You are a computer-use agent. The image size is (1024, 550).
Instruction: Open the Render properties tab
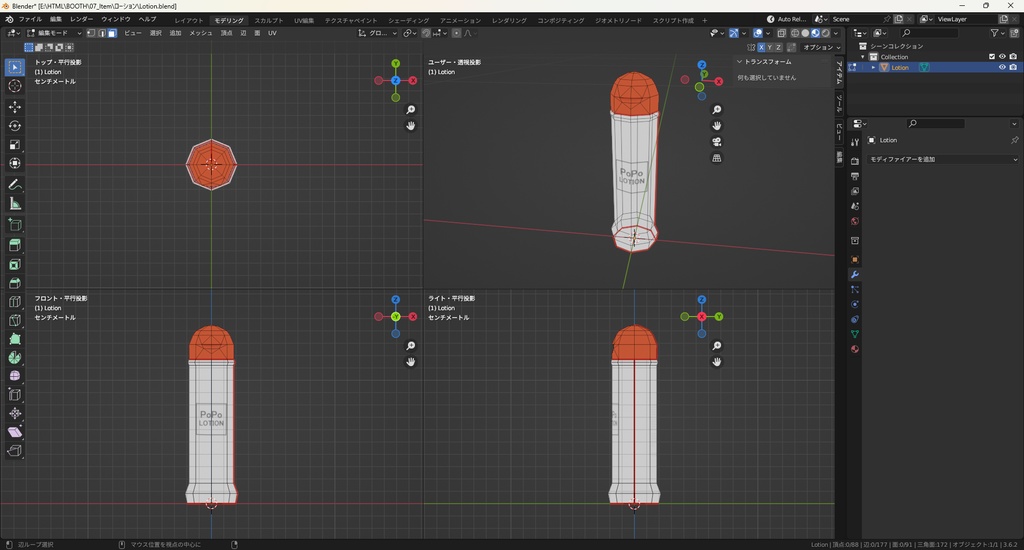(854, 161)
